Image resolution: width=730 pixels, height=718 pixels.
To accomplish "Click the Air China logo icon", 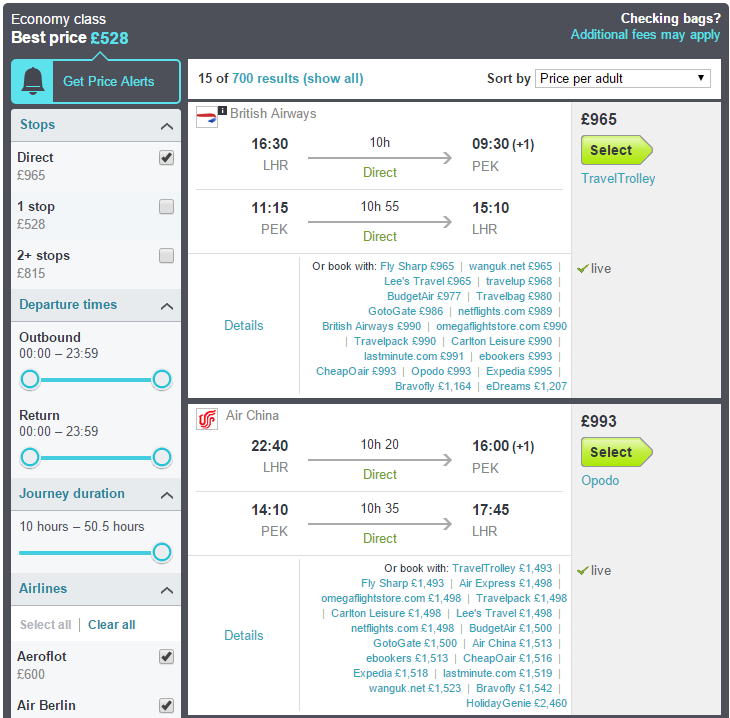I will click(207, 419).
